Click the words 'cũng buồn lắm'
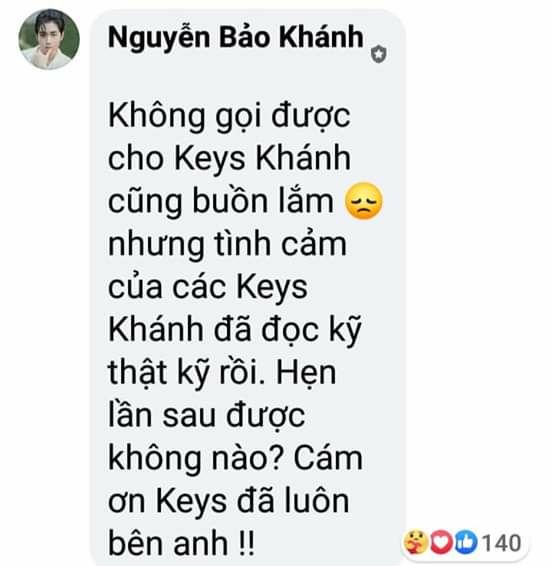Screen dimensions: 552x566 coord(221,201)
